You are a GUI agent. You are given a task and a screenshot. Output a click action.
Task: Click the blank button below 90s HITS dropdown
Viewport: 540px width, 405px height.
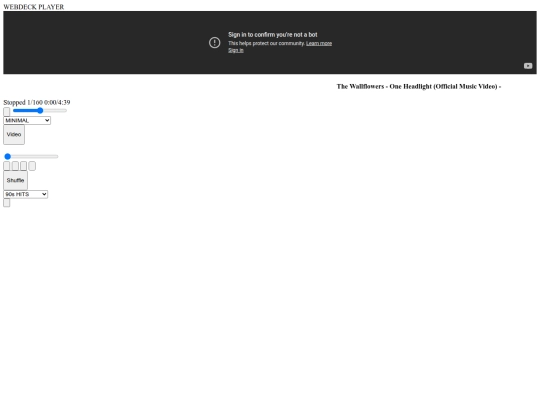coord(7,203)
